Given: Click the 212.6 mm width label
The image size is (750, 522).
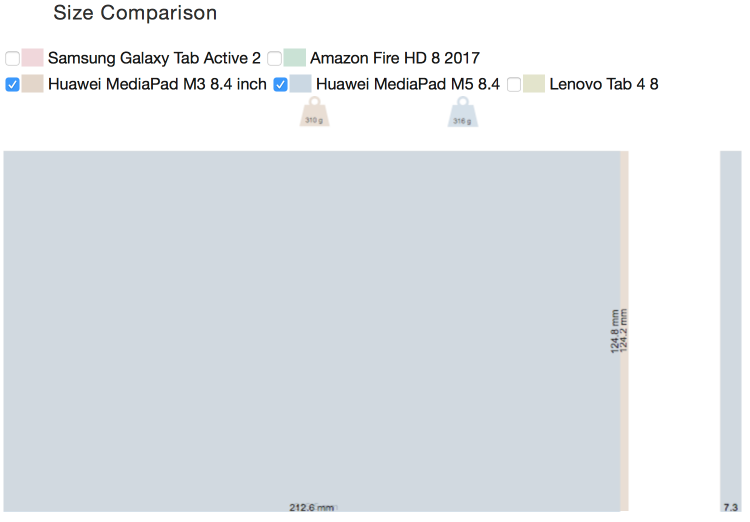Looking at the screenshot, I should coord(311,508).
